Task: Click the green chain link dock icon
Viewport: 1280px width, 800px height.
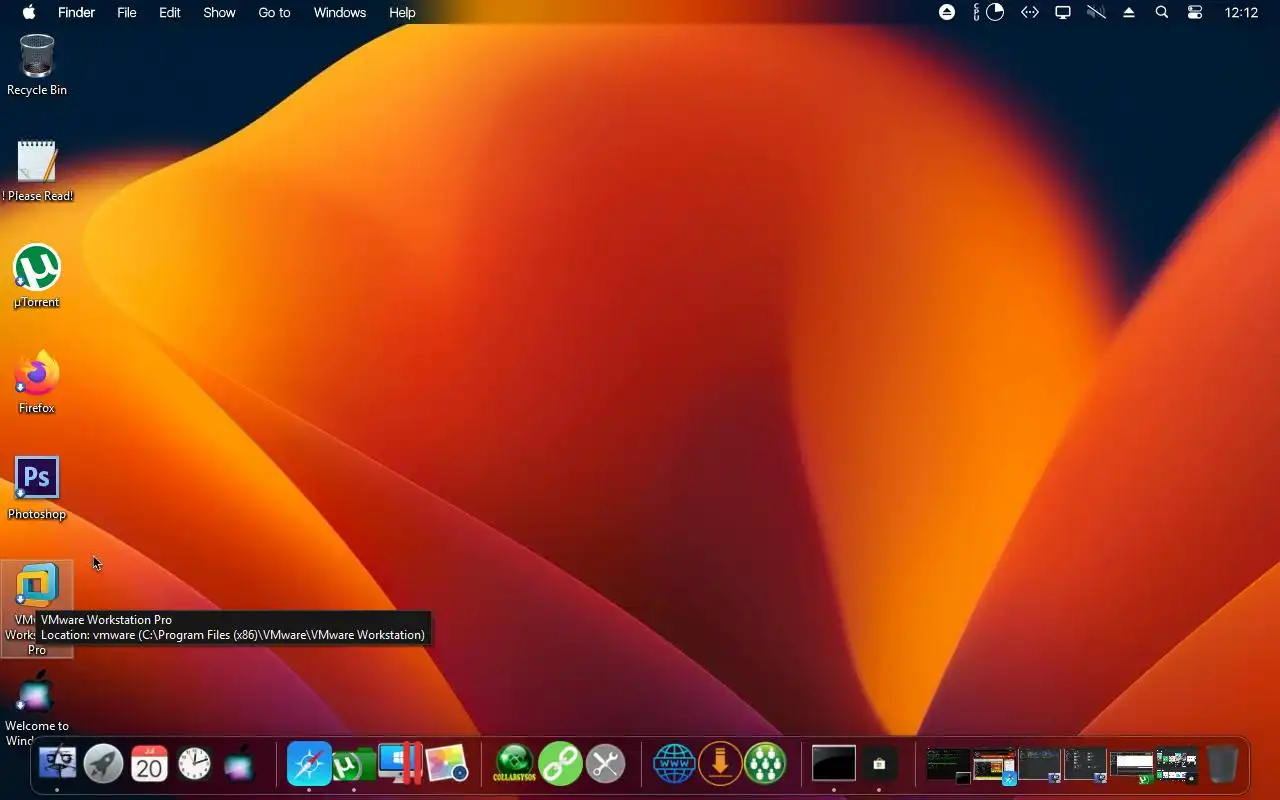Action: point(560,764)
